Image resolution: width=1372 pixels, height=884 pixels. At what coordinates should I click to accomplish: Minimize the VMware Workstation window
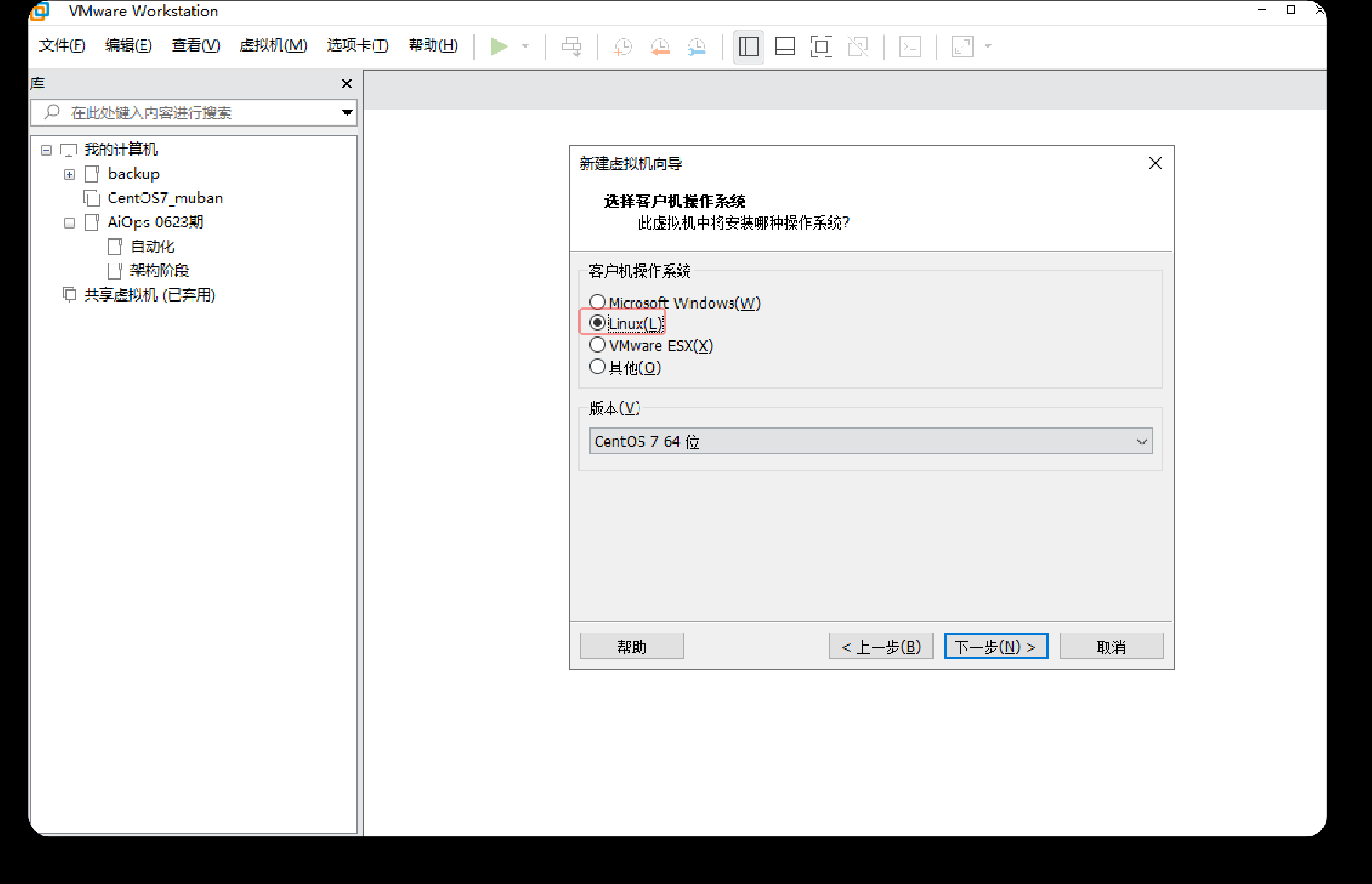[x=1262, y=10]
